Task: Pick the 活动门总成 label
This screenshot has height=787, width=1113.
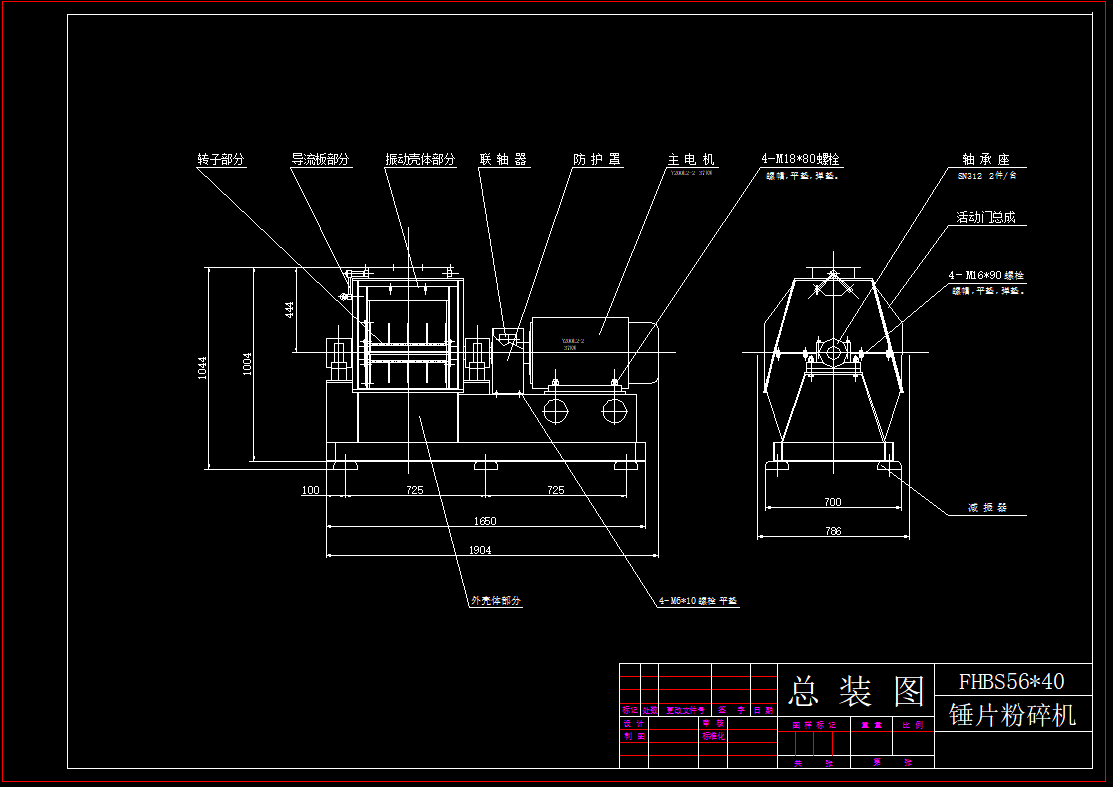Action: pos(986,218)
